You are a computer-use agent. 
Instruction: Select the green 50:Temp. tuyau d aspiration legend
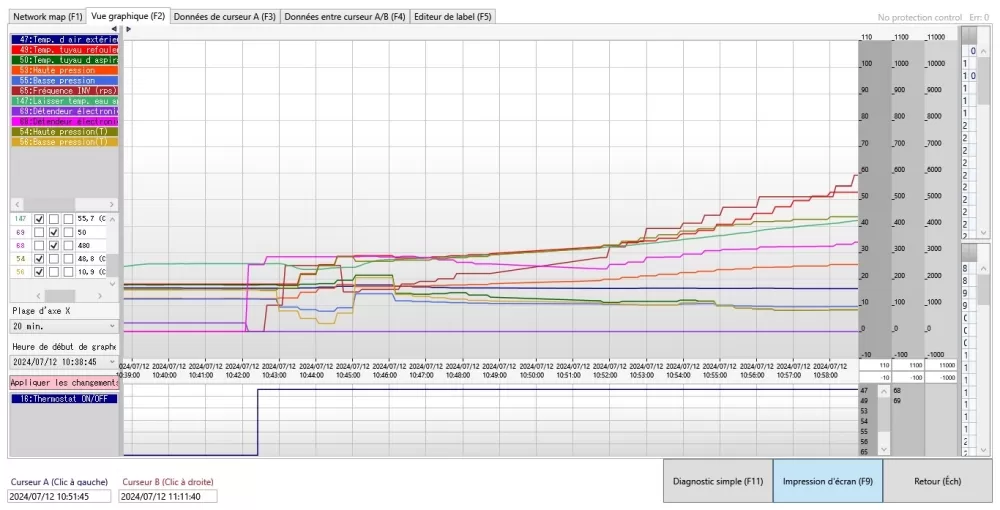pyautogui.click(x=65, y=60)
